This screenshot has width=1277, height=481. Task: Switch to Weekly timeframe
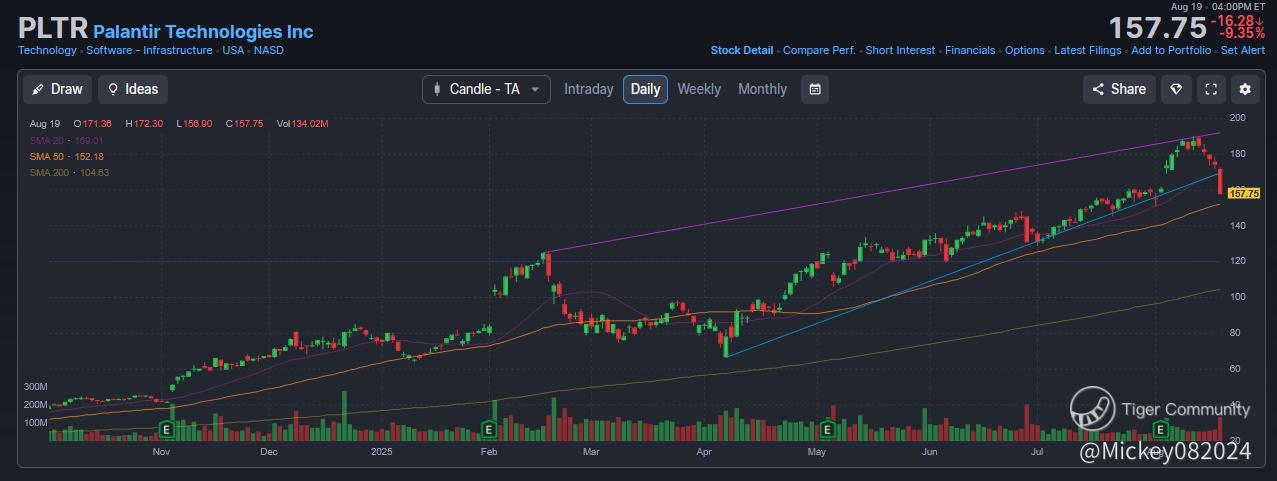(x=699, y=89)
